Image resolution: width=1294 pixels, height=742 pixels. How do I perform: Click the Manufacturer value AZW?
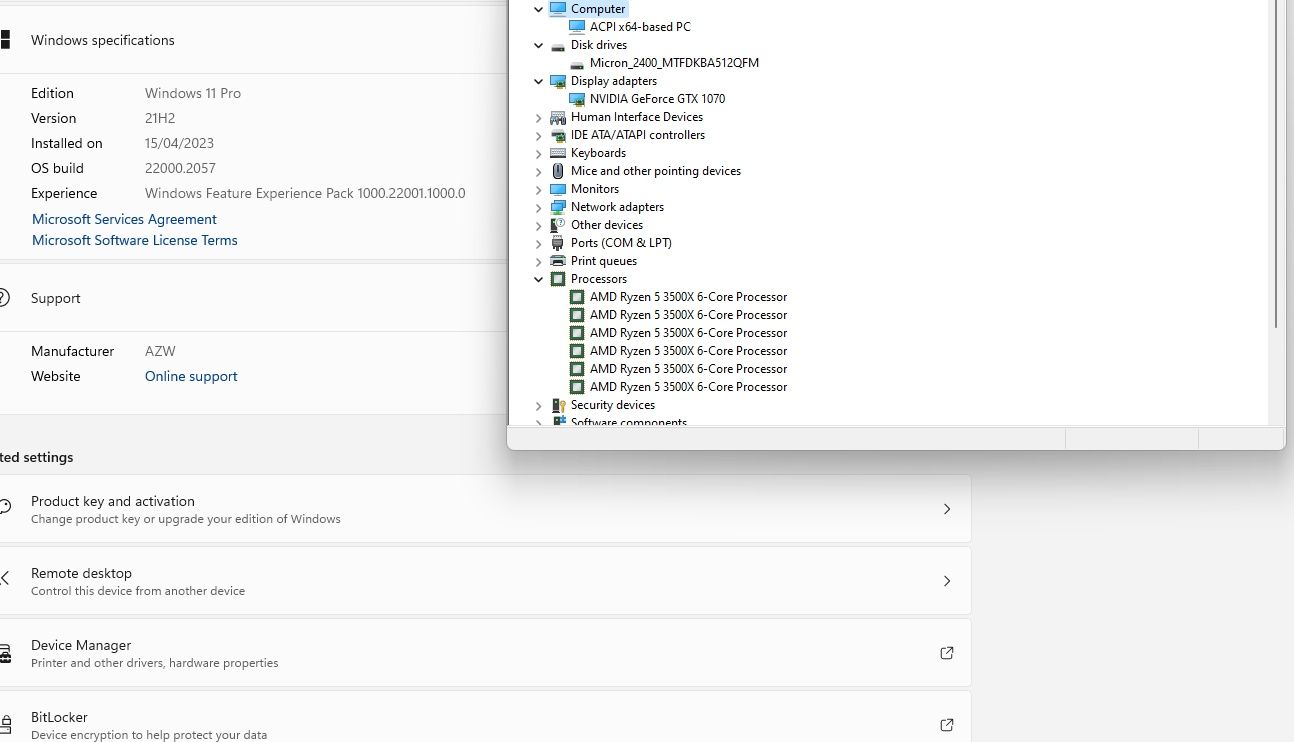pos(160,351)
